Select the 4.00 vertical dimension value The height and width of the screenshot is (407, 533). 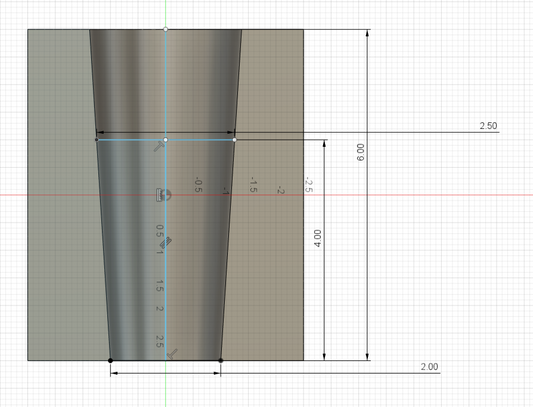[317, 238]
